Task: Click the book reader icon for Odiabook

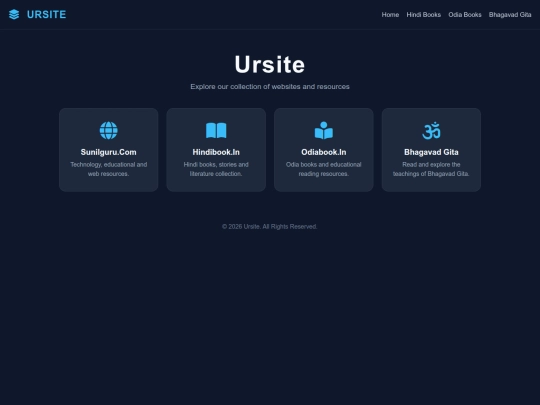Action: click(324, 131)
